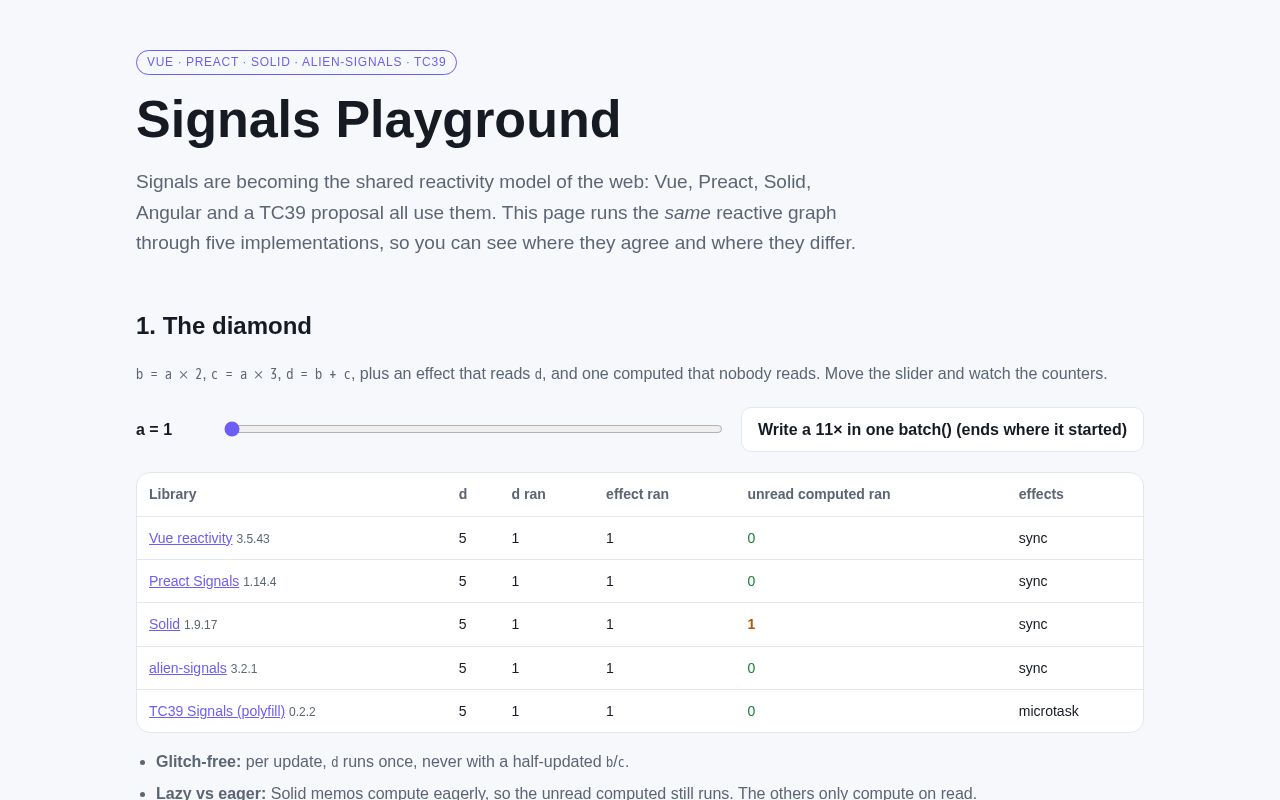Open the TC39 Signals (polyfill) link

click(x=217, y=711)
